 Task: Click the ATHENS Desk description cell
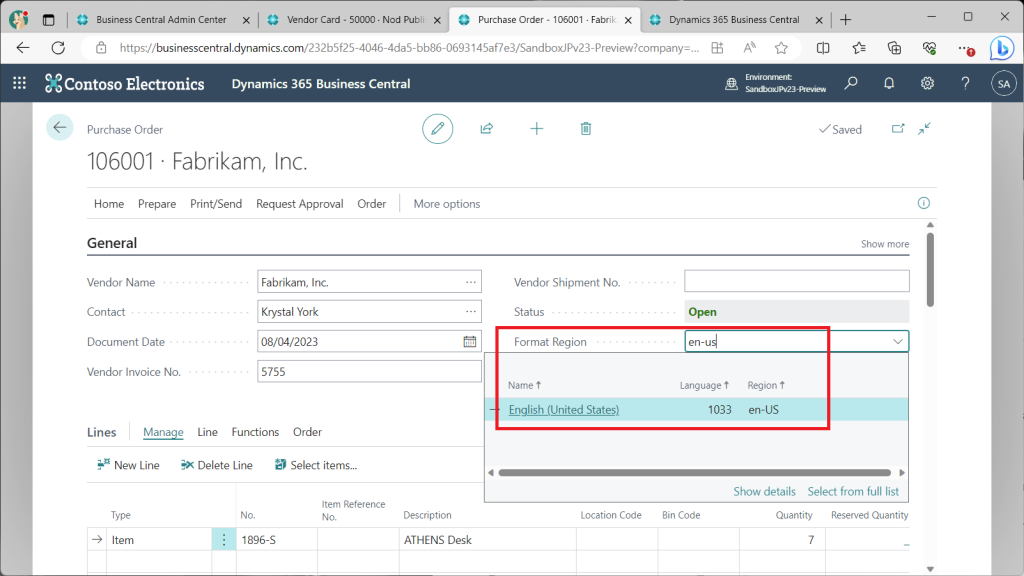[488, 540]
